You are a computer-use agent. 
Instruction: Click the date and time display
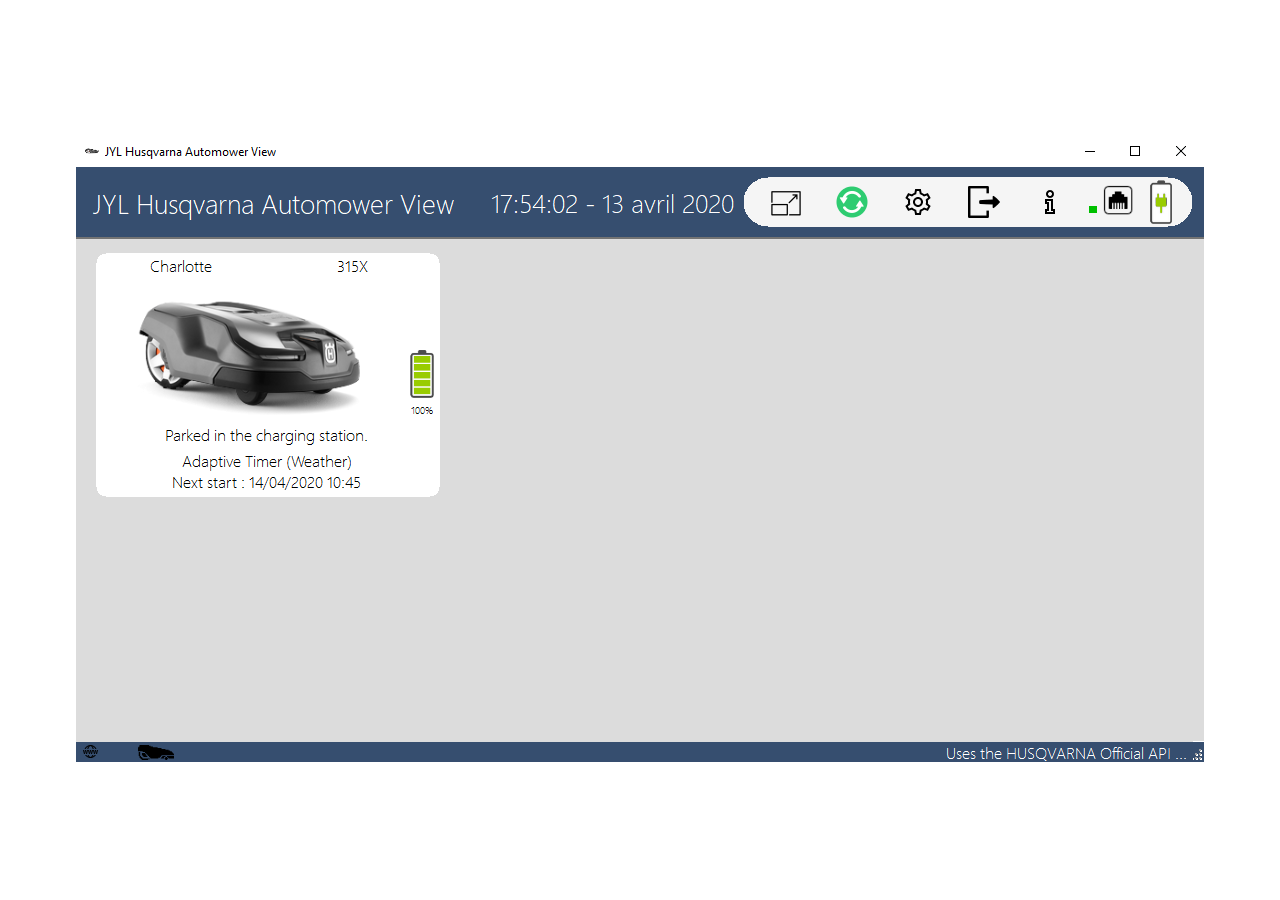pos(612,203)
